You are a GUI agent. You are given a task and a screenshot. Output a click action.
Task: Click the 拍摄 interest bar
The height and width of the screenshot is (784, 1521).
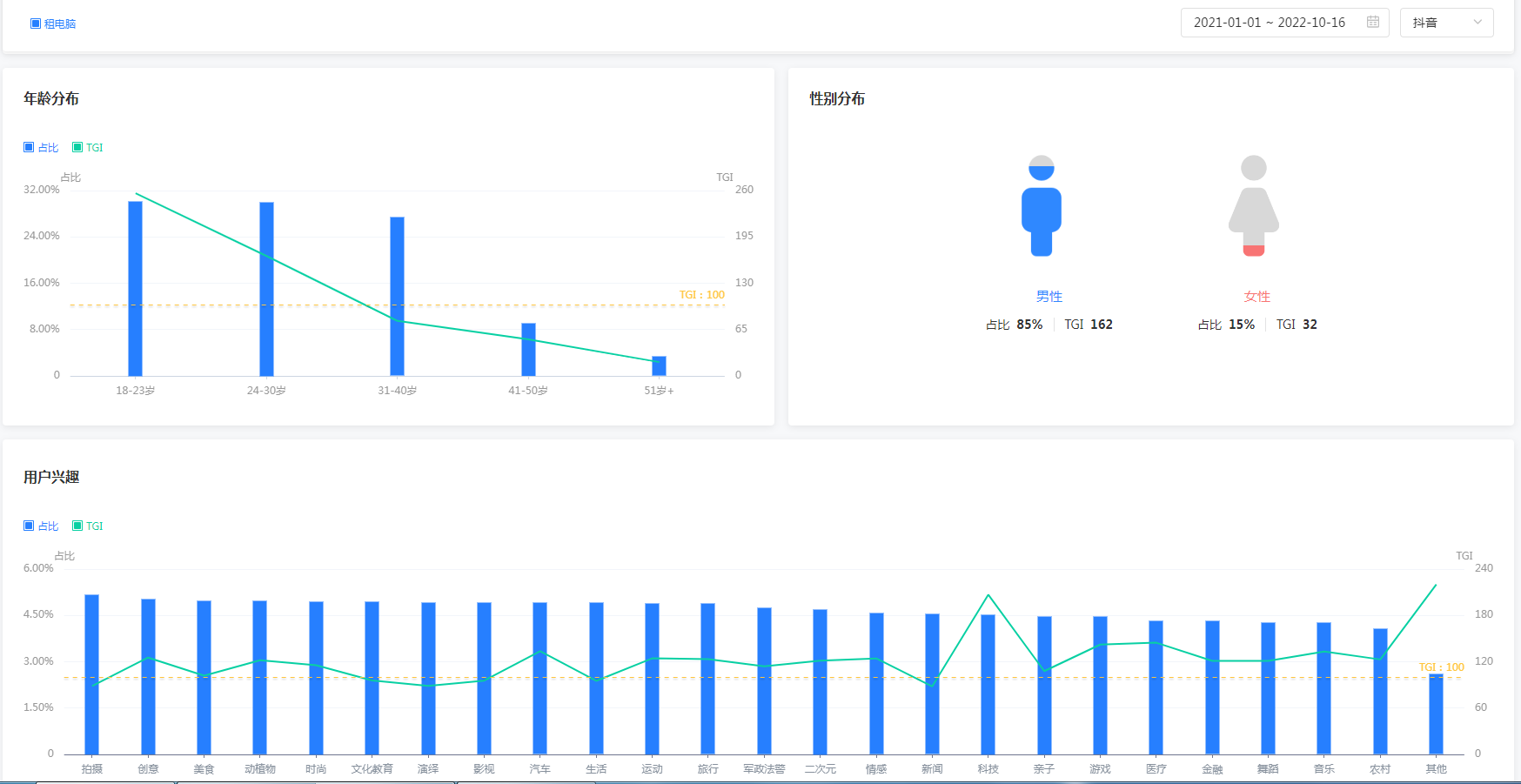(x=92, y=674)
